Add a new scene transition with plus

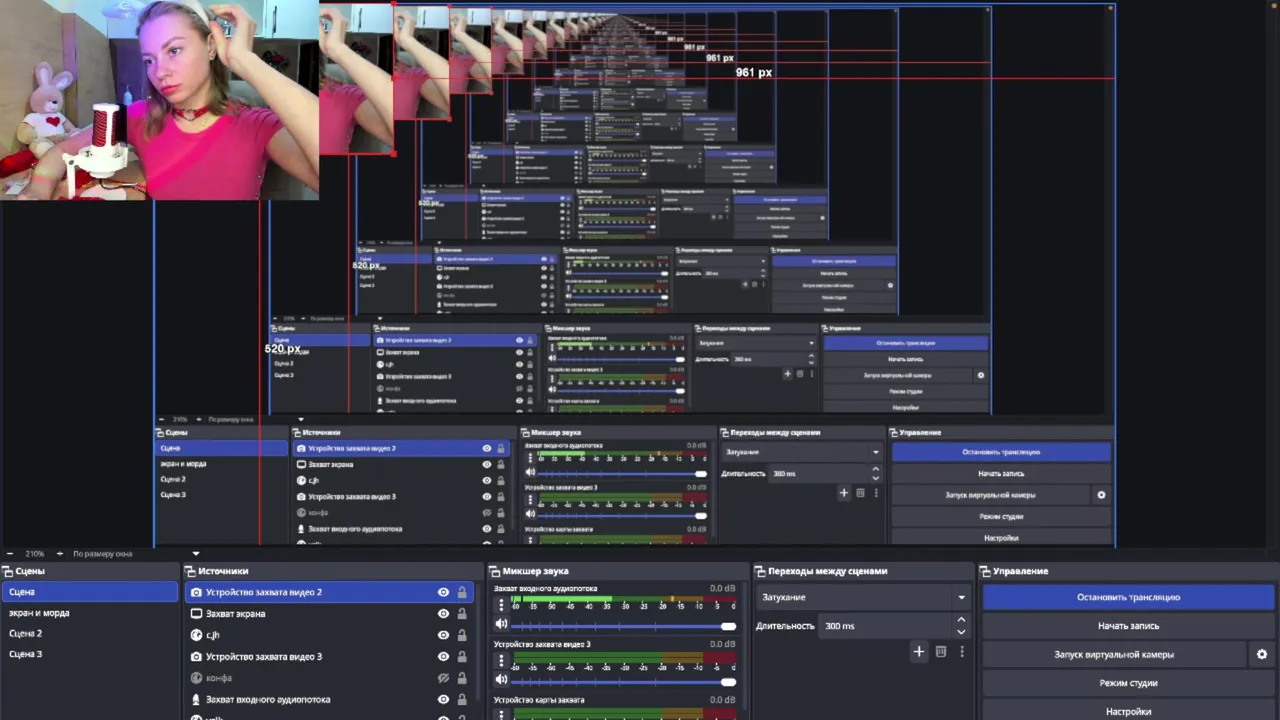919,652
